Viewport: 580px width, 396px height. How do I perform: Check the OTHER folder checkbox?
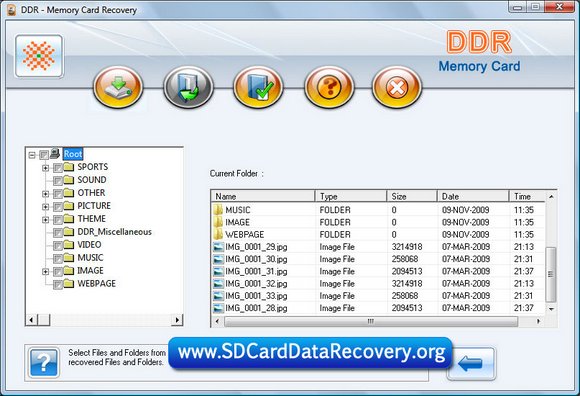[x=58, y=194]
